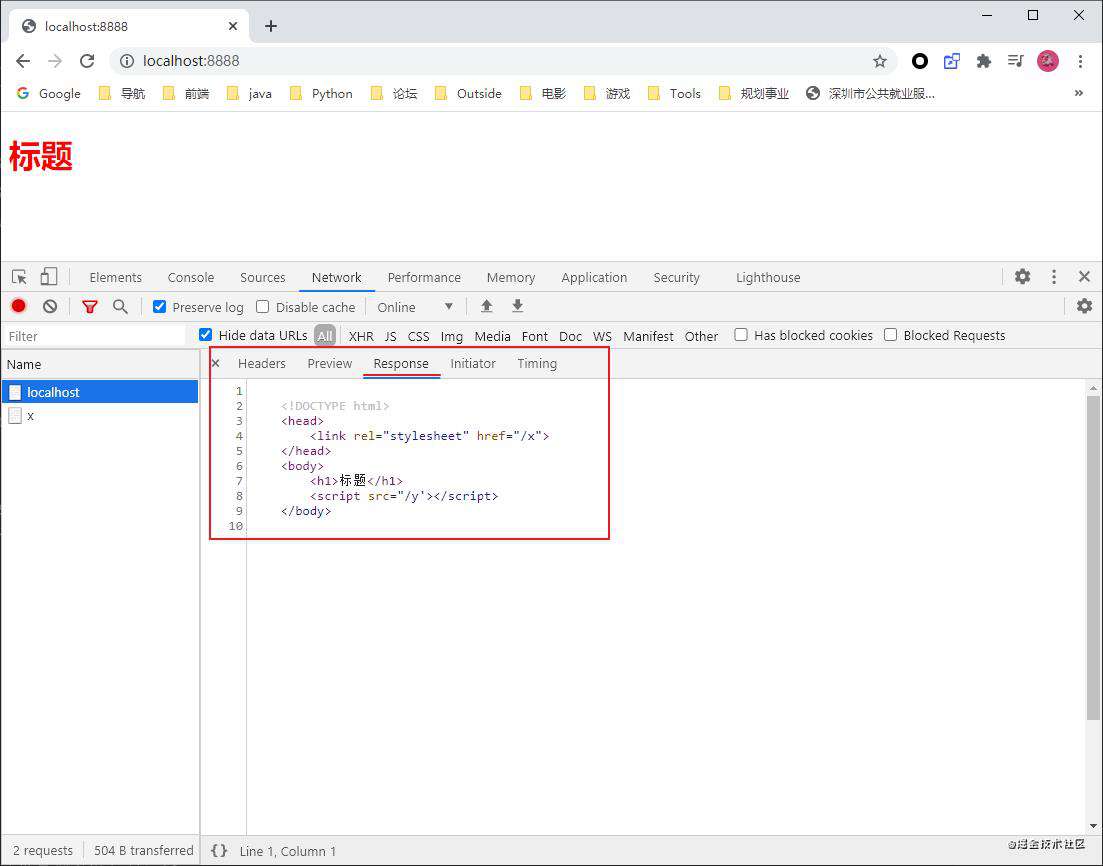View site information icon in address bar
This screenshot has height=866, width=1103.
[x=127, y=61]
